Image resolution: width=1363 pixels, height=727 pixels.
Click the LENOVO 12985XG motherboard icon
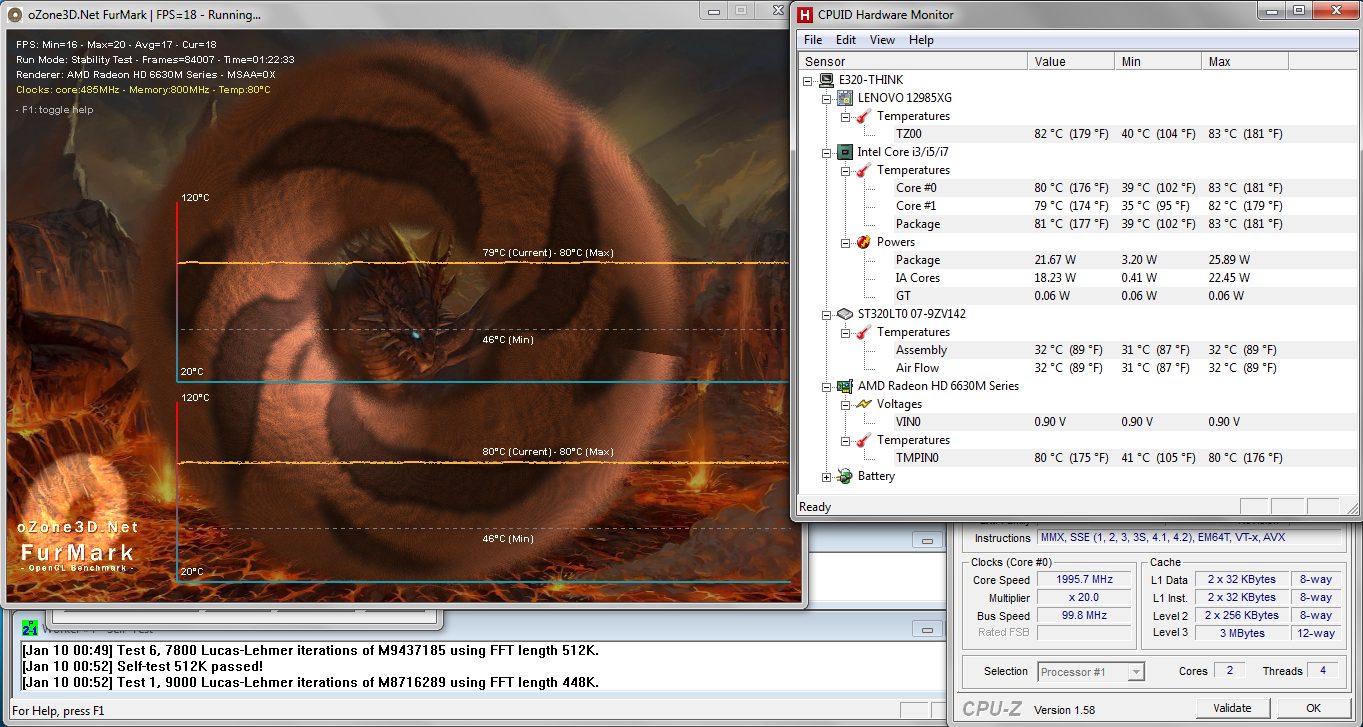pos(845,98)
